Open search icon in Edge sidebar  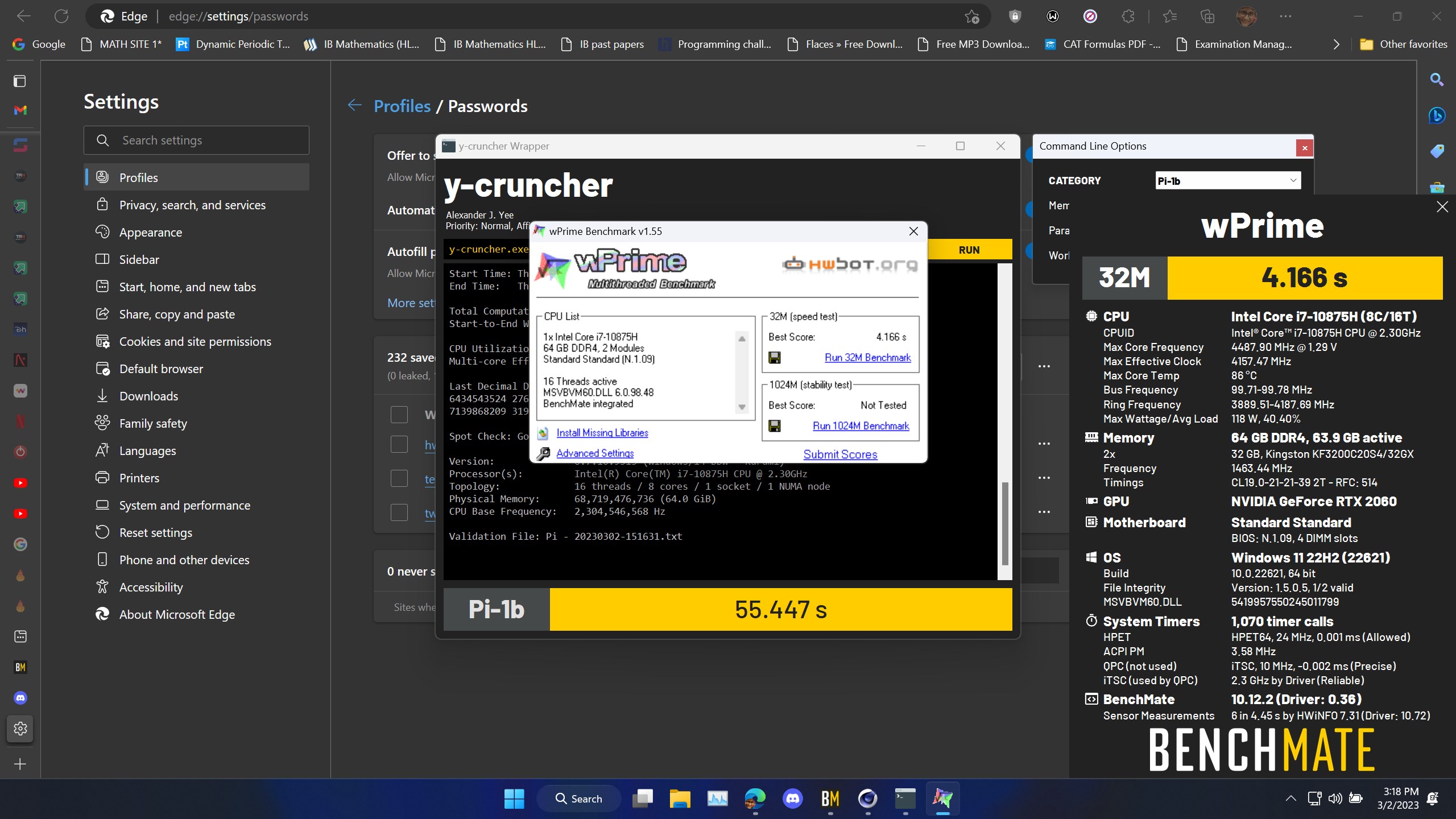point(1437,80)
